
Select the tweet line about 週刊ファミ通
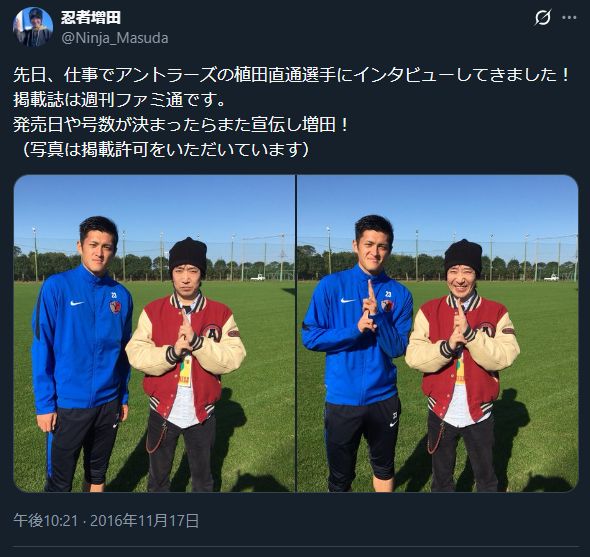tap(120, 100)
